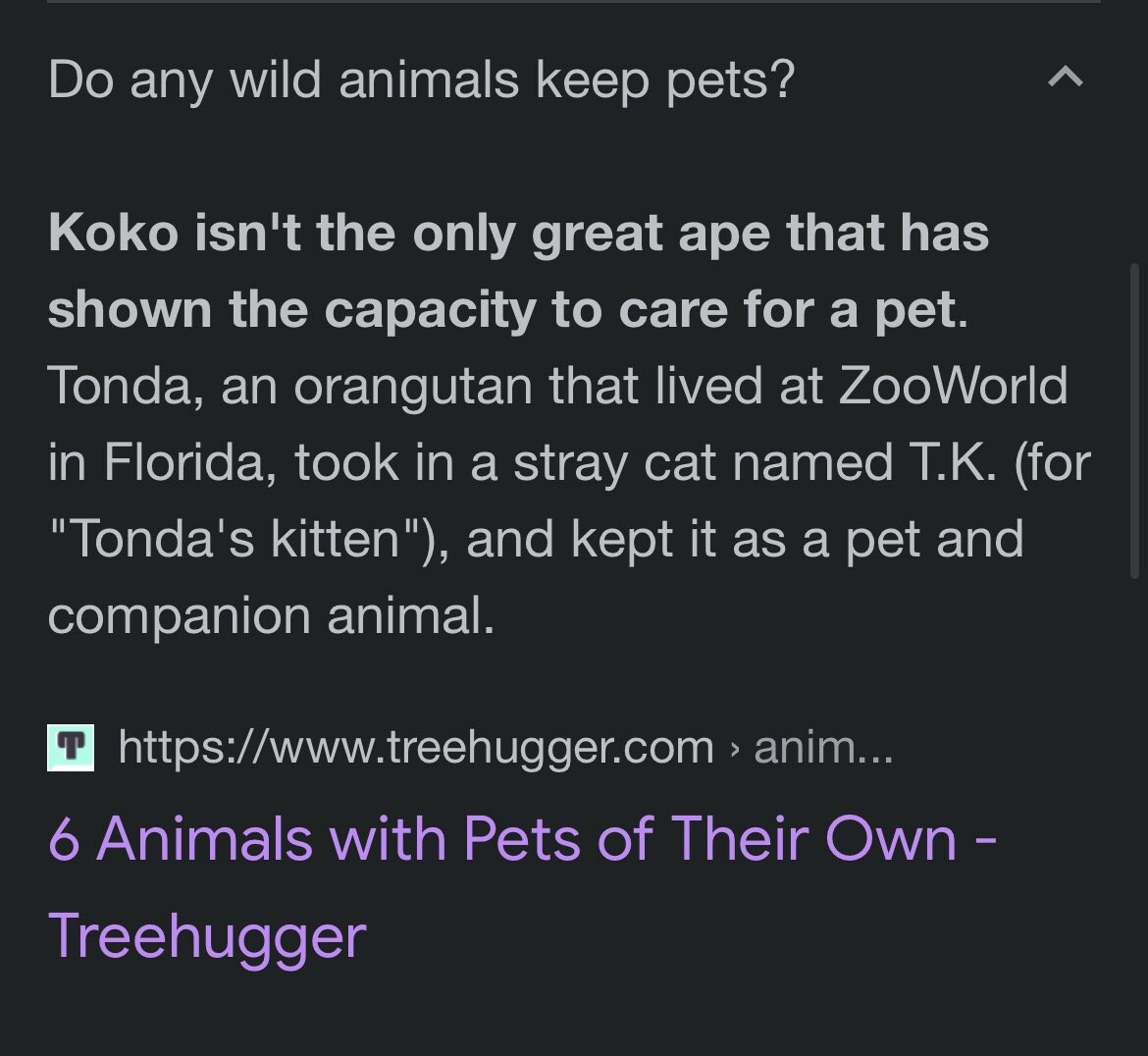
Task: Click the word "Treehugger" in the link title
Action: (207, 936)
